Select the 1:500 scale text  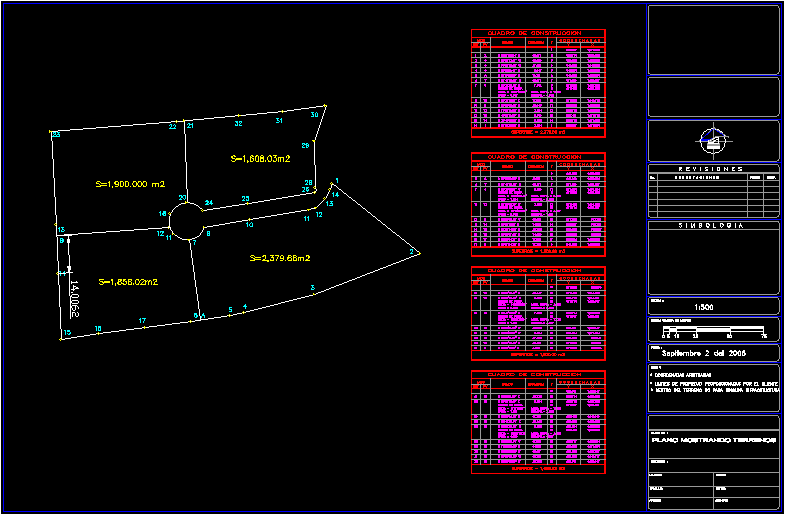point(703,306)
